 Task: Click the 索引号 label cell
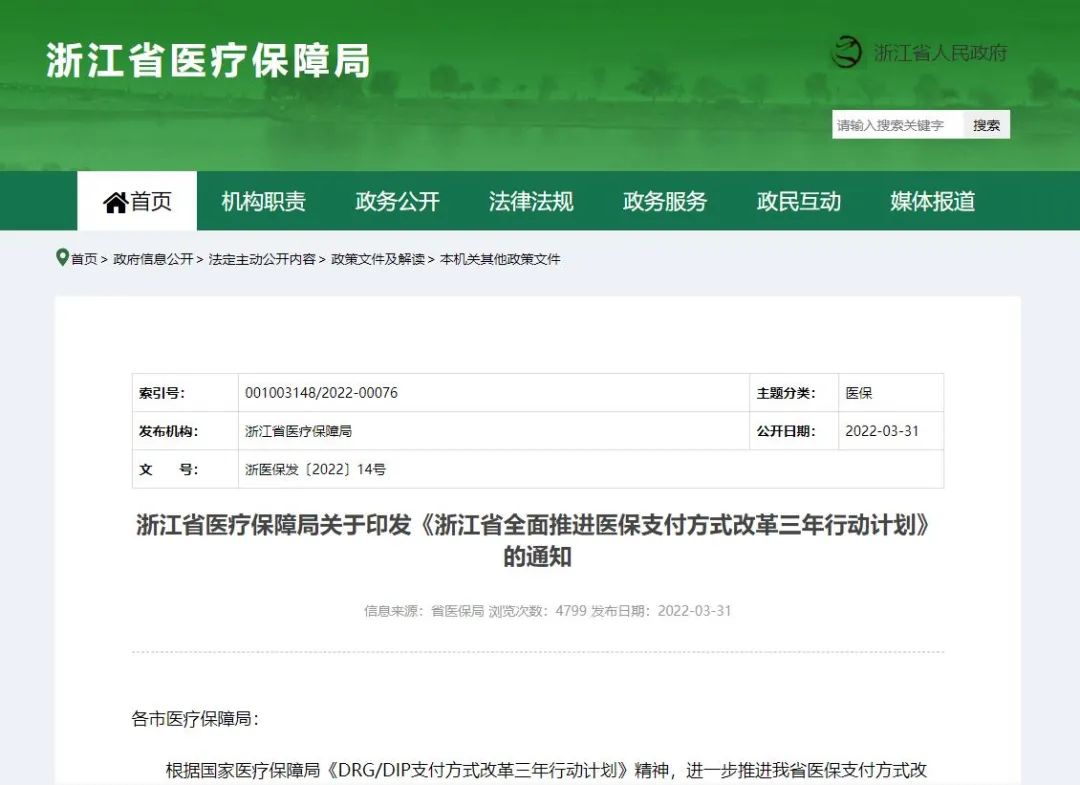click(x=185, y=393)
